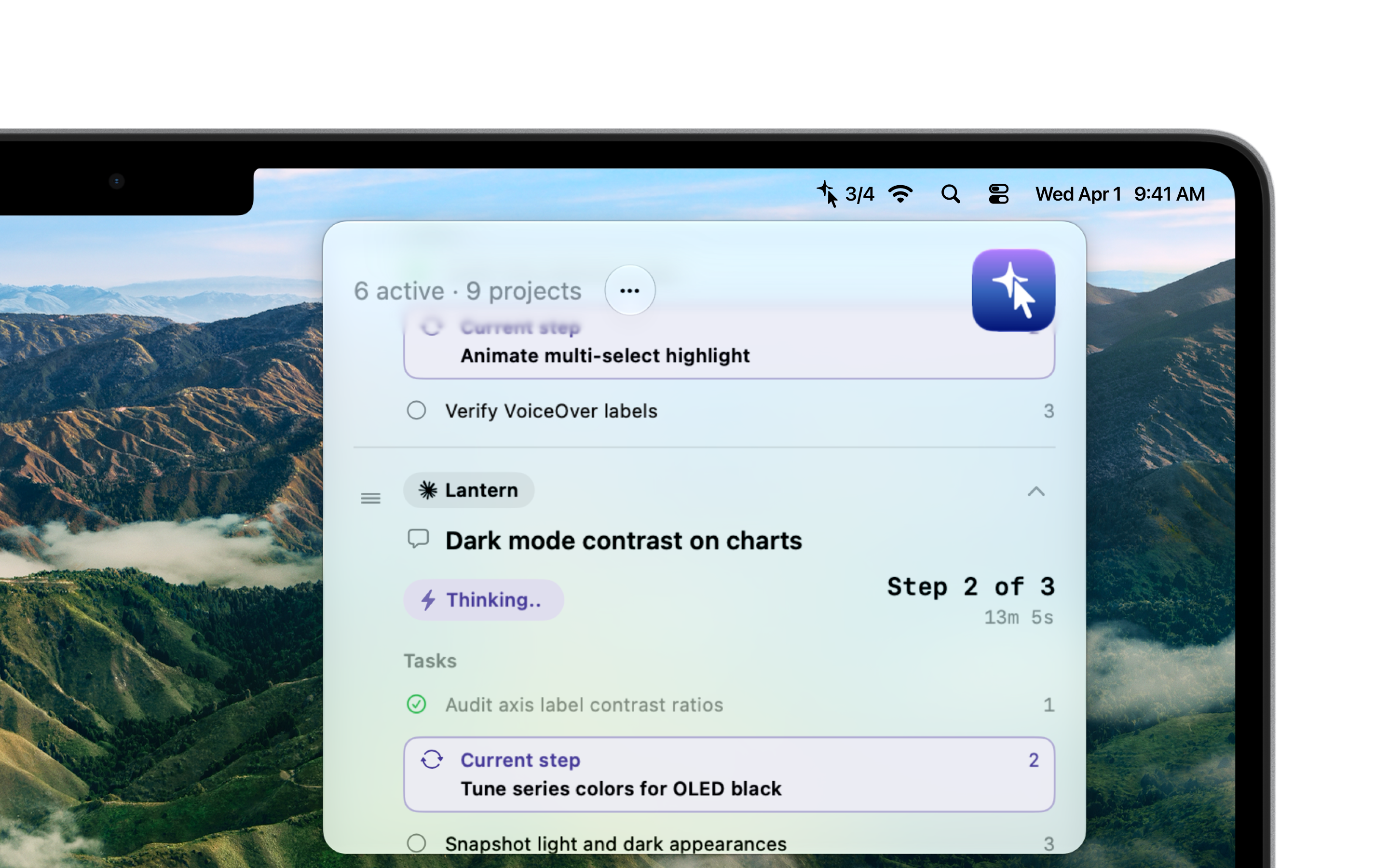Click the Lantern asterisk icon

point(428,490)
